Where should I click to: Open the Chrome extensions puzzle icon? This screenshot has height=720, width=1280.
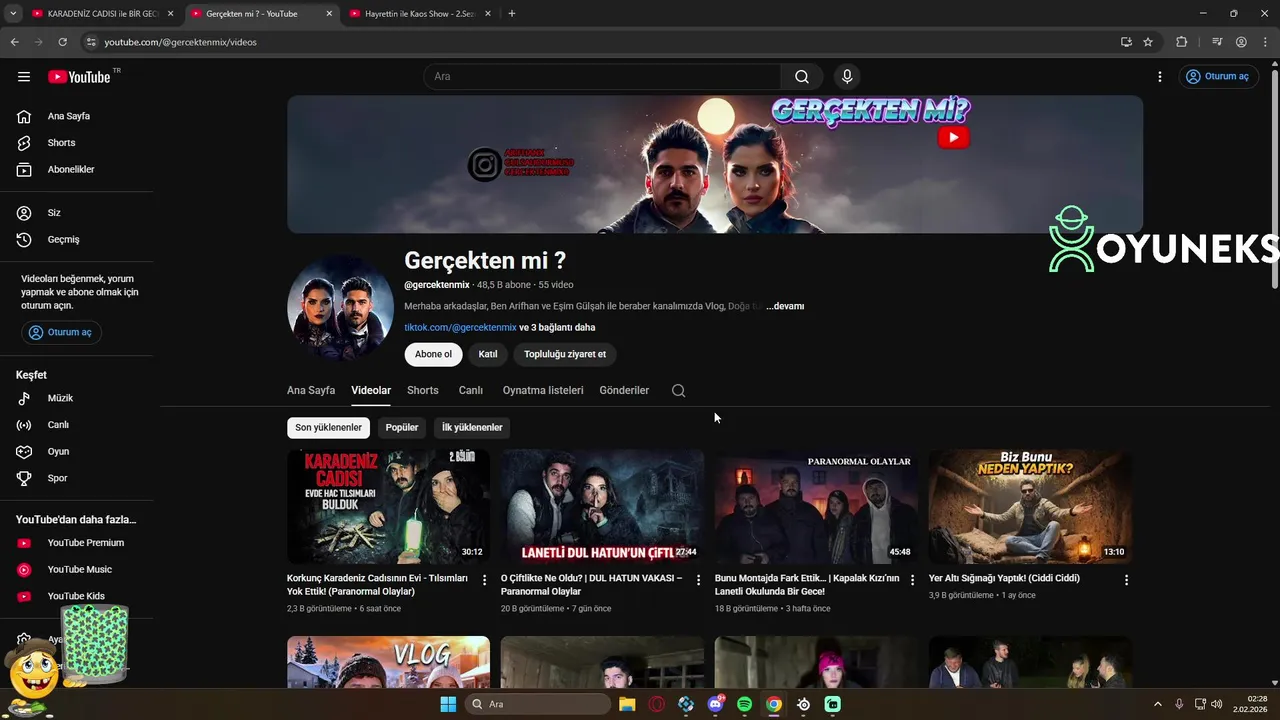[1181, 42]
